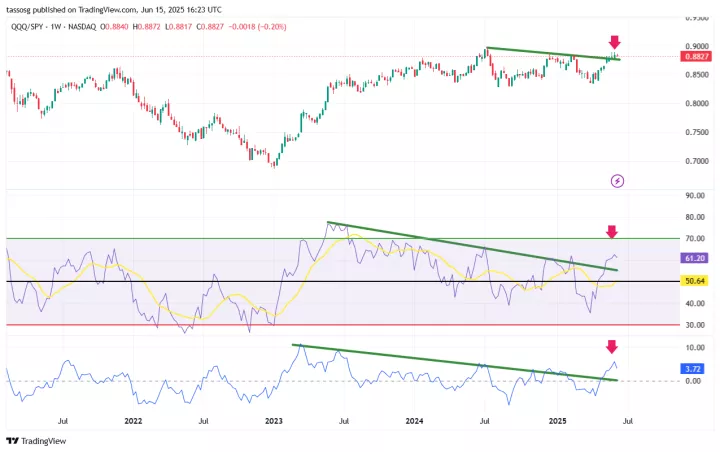Viewport: 720px width, 452px height.
Task: Click the Jul label between 2022 and 2023
Action: (x=203, y=421)
